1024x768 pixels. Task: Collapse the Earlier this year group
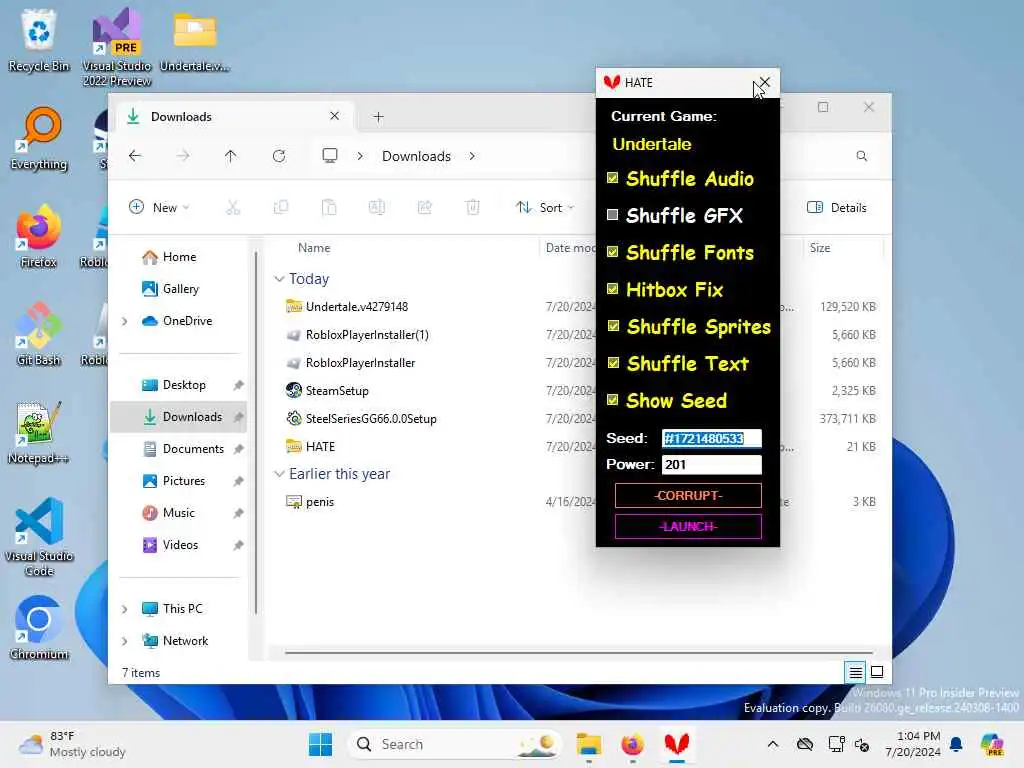pyautogui.click(x=279, y=473)
